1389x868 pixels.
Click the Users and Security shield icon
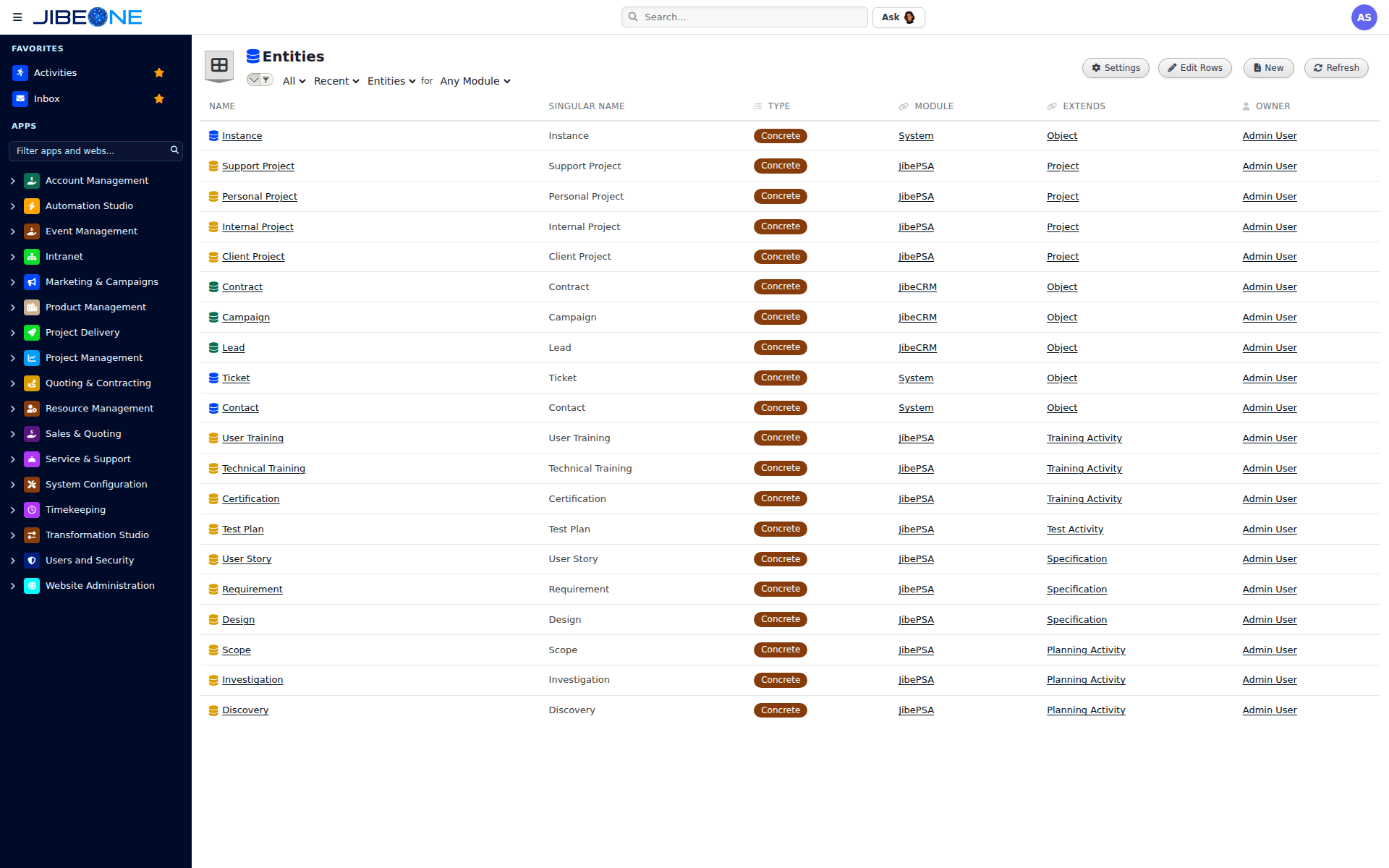click(x=32, y=561)
